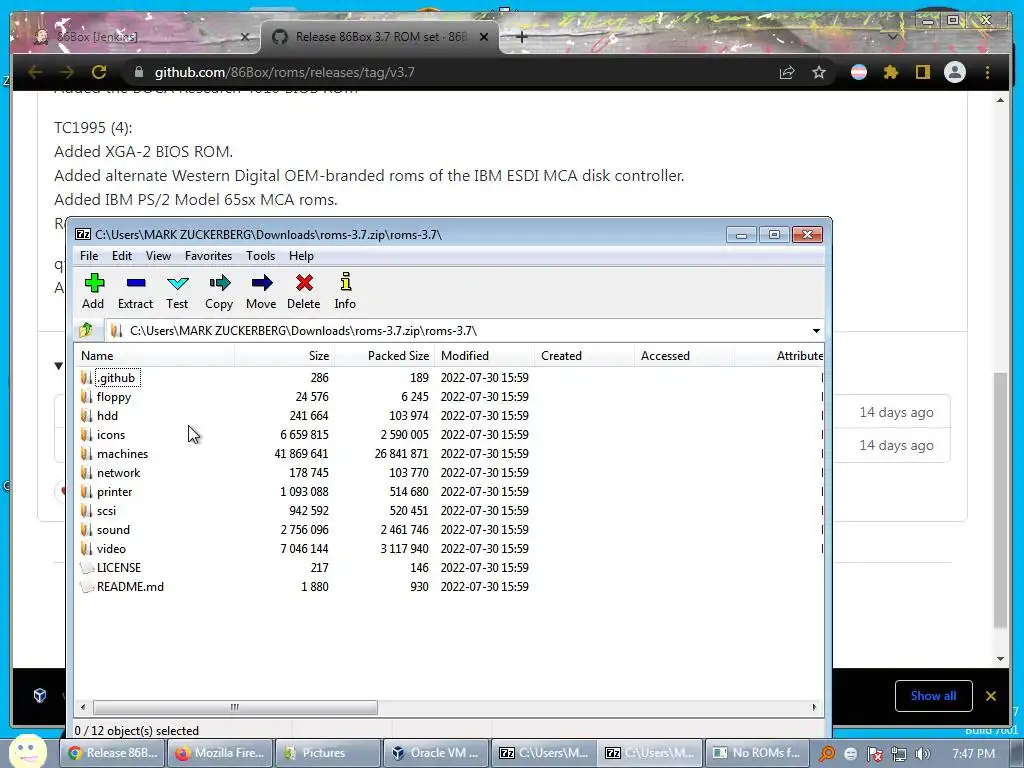The width and height of the screenshot is (1024, 768).
Task: Collapse the Assets disclosure triangle on GitHub
Action: point(59,366)
